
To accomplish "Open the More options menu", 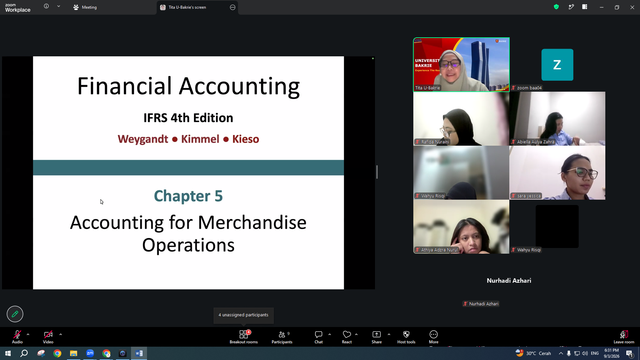I will click(x=433, y=337).
